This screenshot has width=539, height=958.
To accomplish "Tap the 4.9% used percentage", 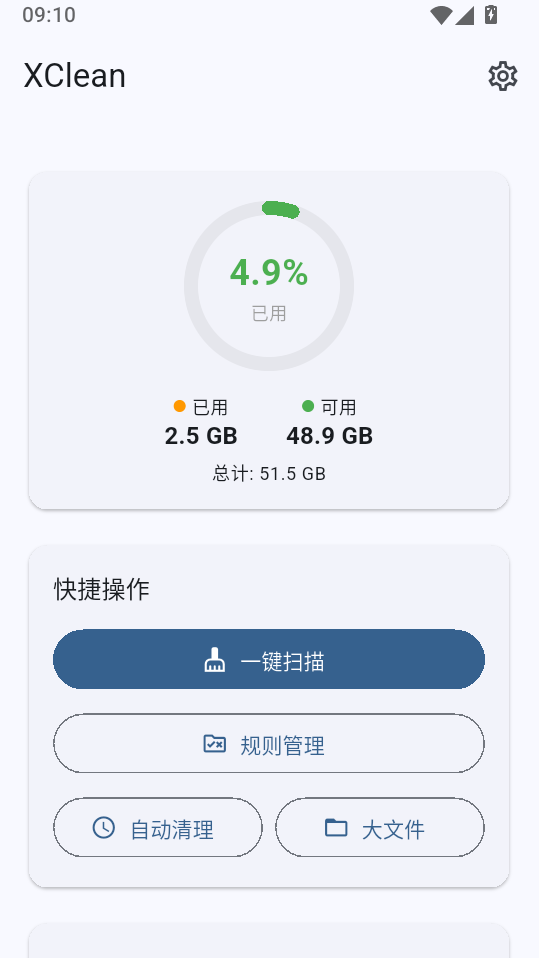I will pos(269,272).
